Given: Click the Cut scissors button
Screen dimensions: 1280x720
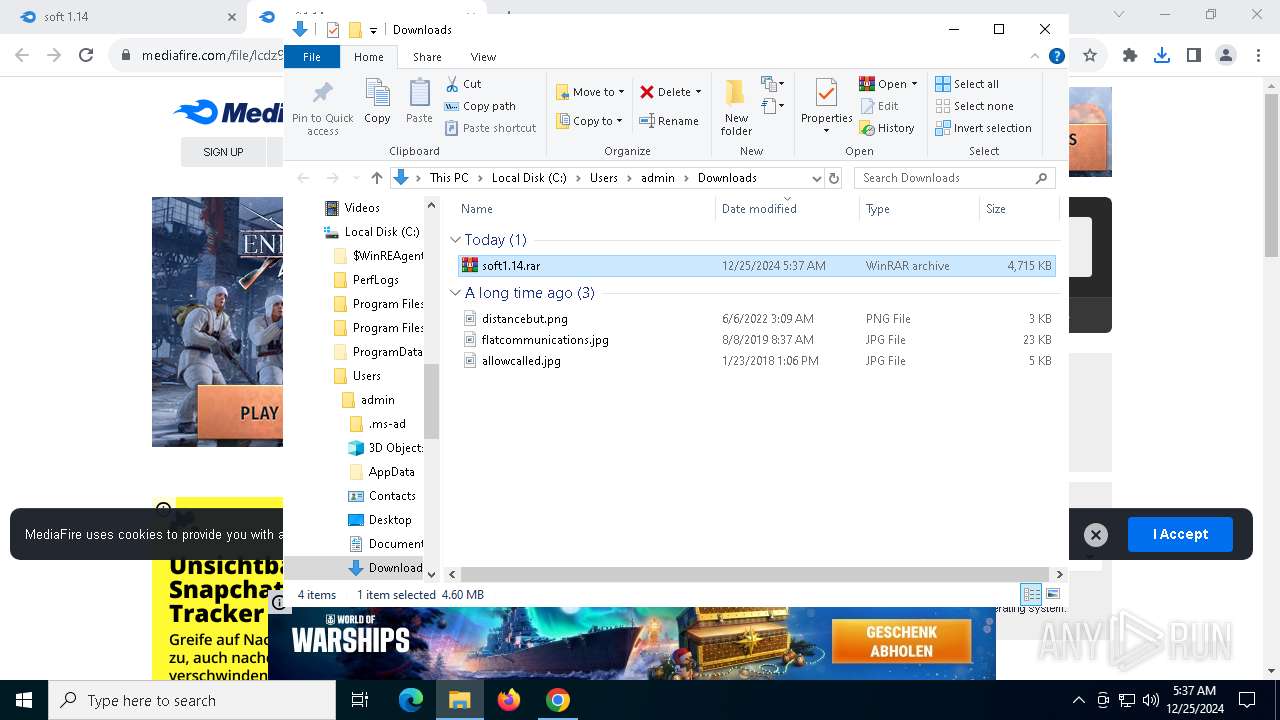Looking at the screenshot, I should (463, 84).
